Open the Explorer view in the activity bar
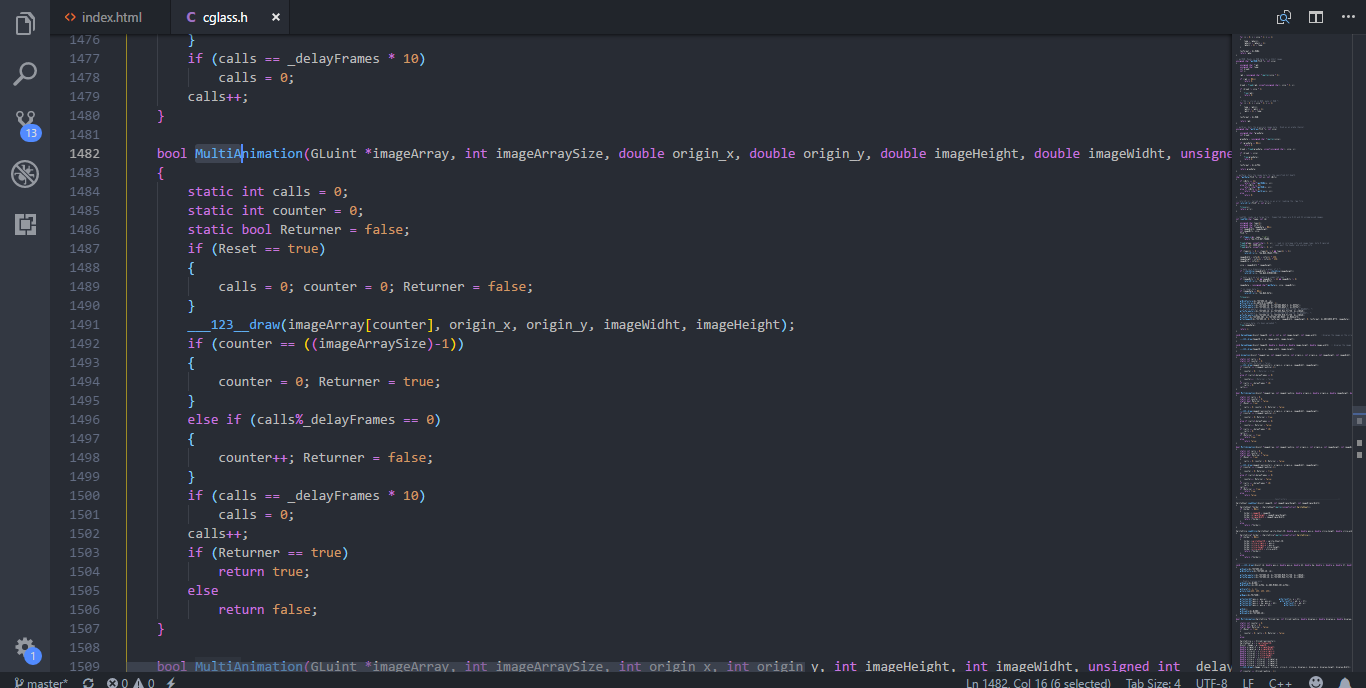The width and height of the screenshot is (1366, 688). click(x=25, y=23)
